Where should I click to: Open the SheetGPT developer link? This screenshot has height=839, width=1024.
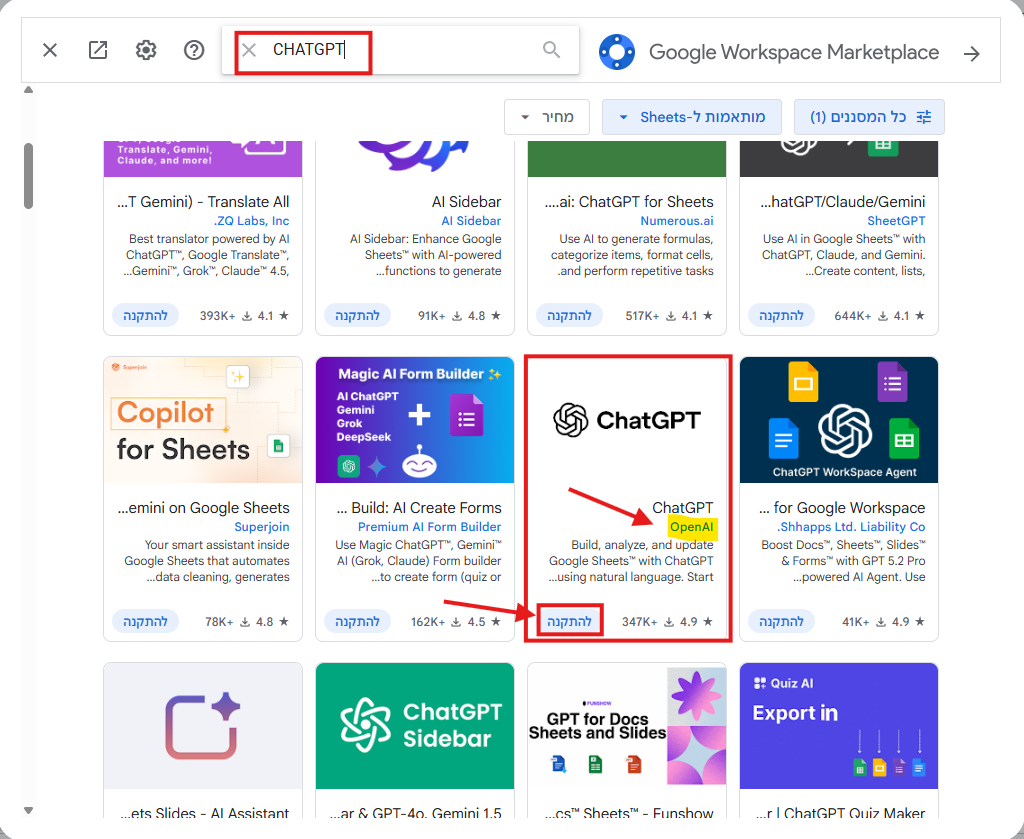tap(896, 221)
